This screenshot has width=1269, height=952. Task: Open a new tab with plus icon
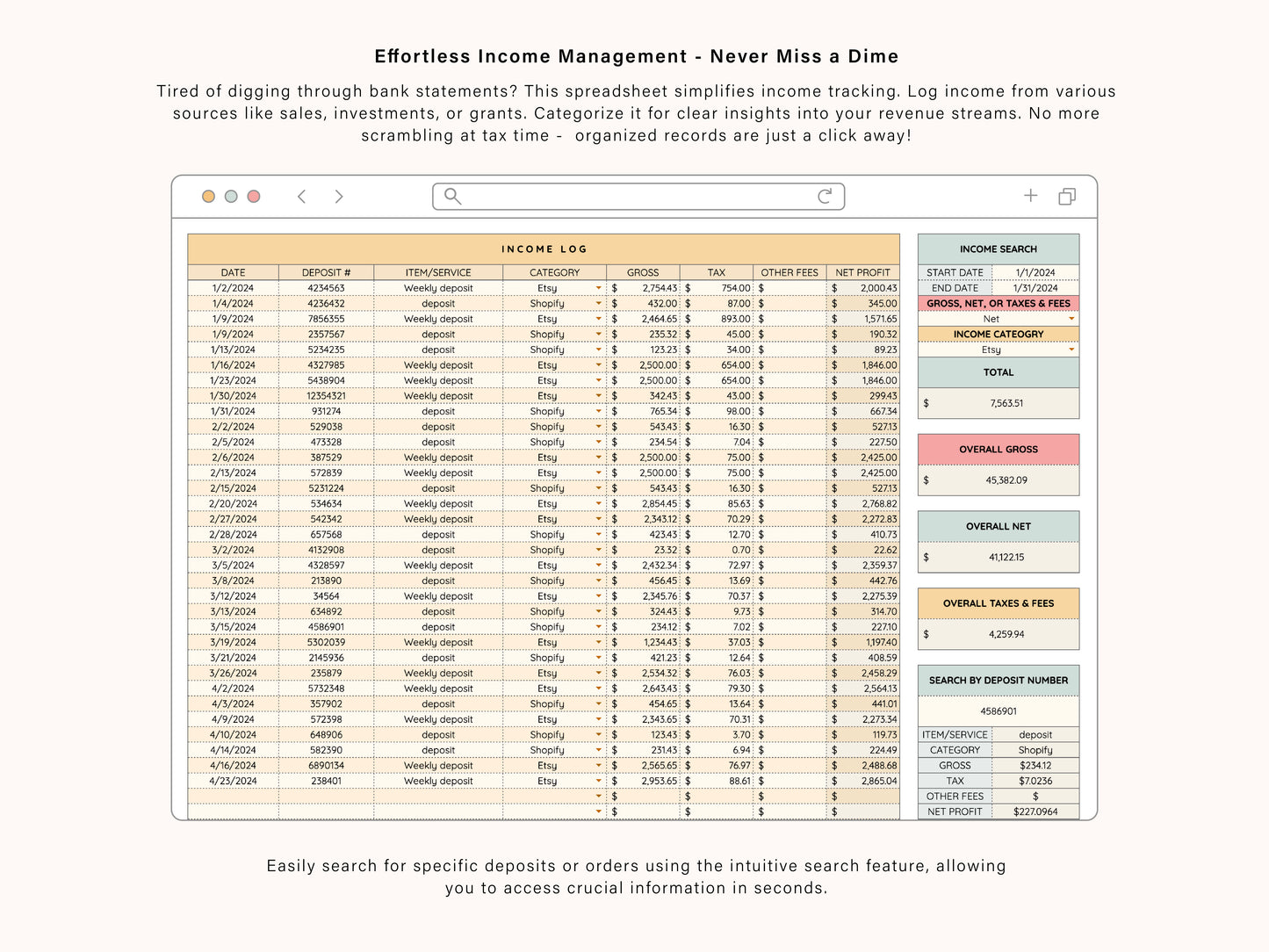pos(1030,196)
